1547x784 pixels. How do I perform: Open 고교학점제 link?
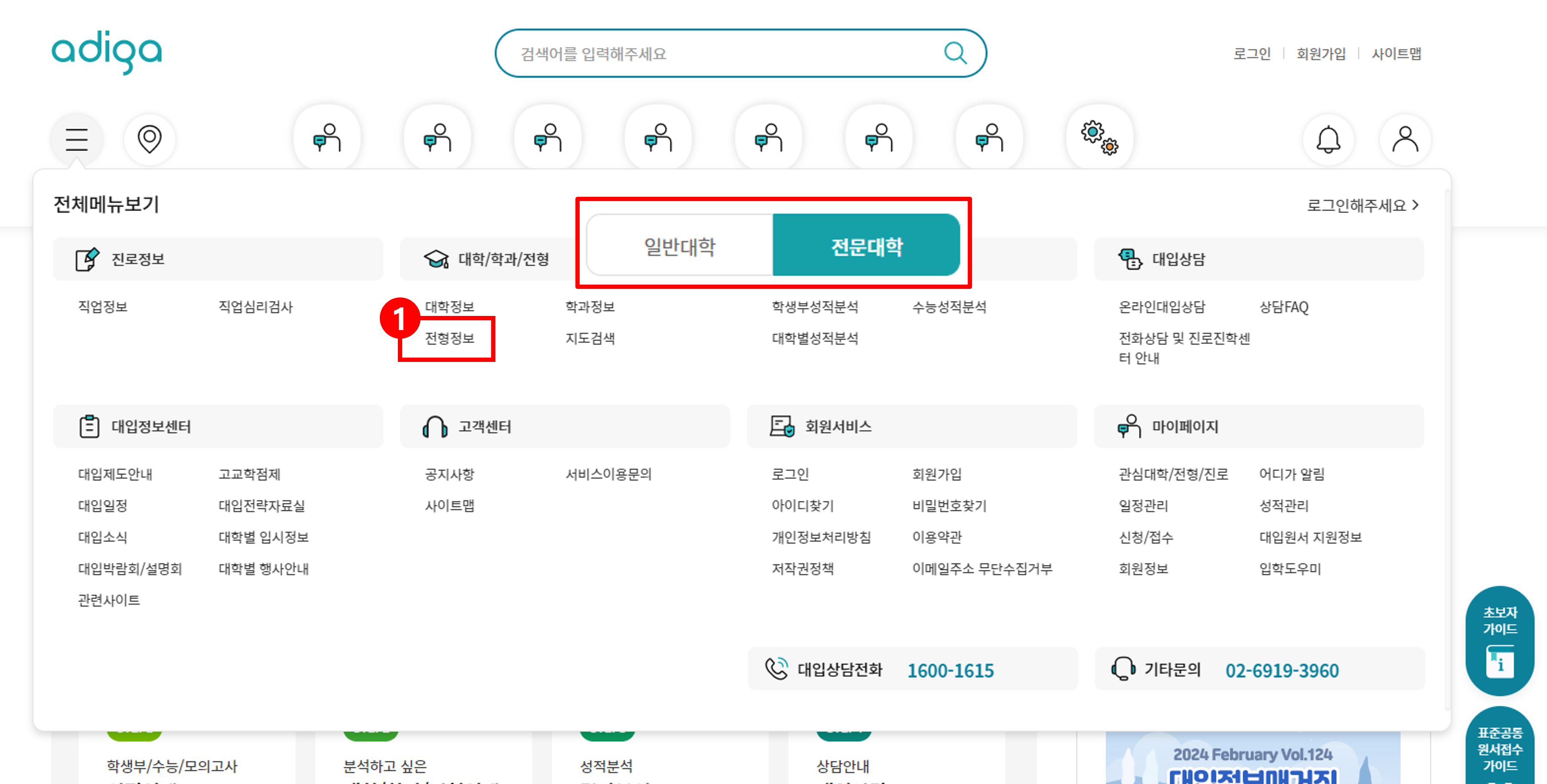click(249, 474)
